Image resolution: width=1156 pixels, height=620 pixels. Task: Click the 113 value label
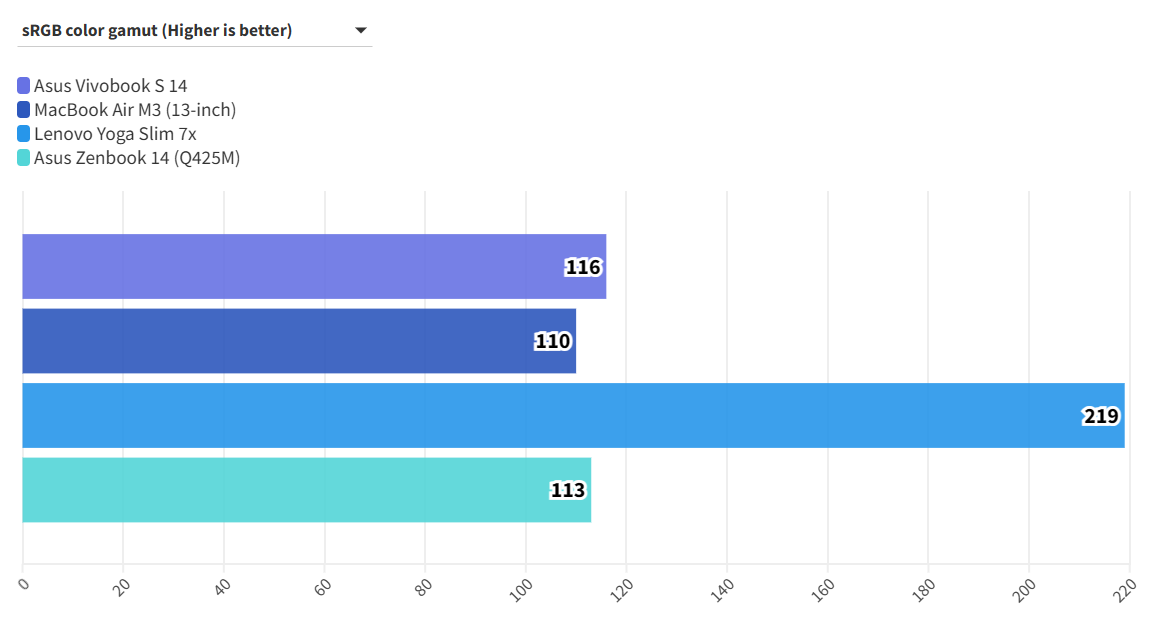tap(568, 491)
